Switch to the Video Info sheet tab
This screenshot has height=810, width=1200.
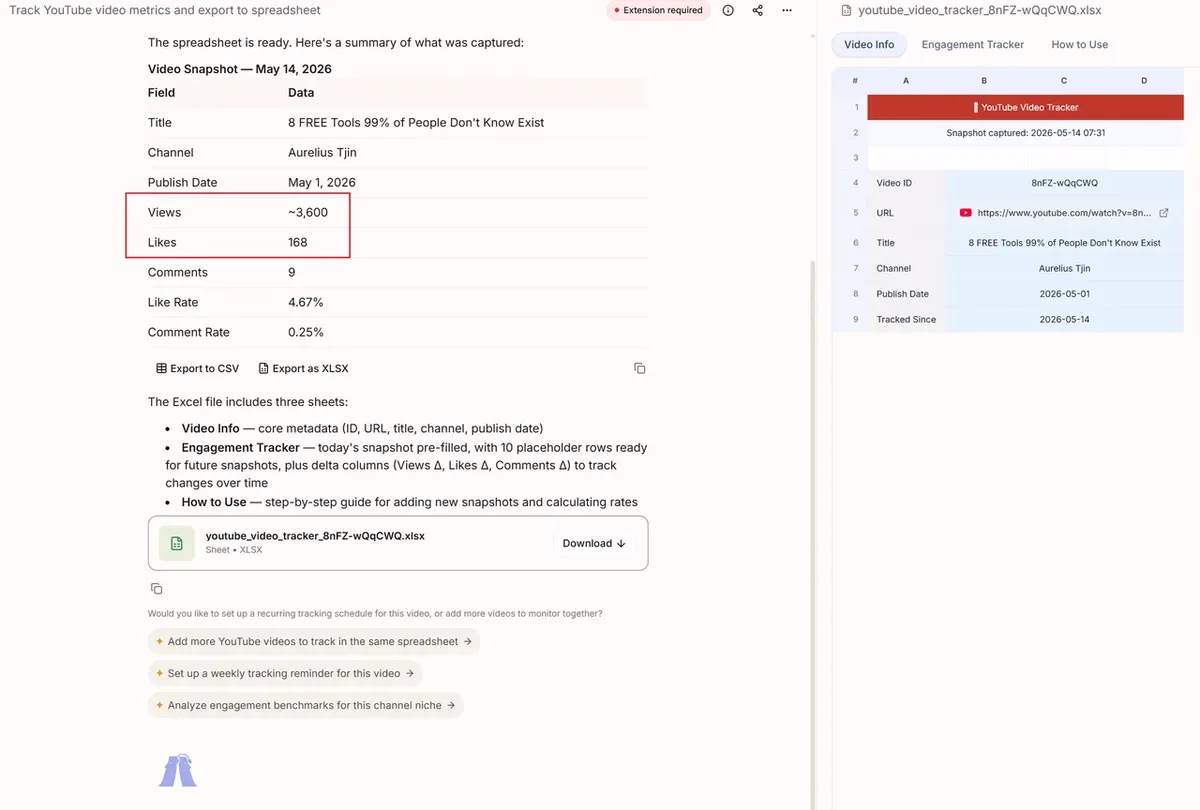[x=869, y=44]
